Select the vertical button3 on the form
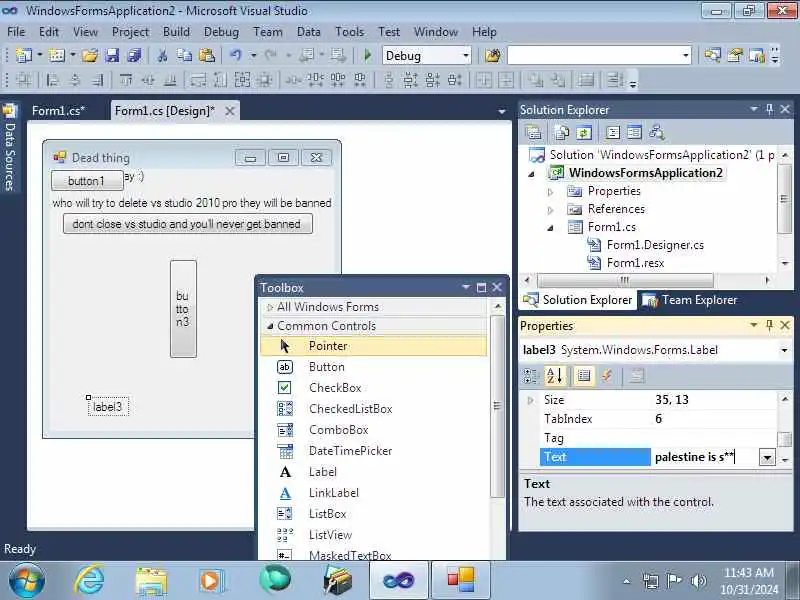800x600 pixels. [x=183, y=309]
